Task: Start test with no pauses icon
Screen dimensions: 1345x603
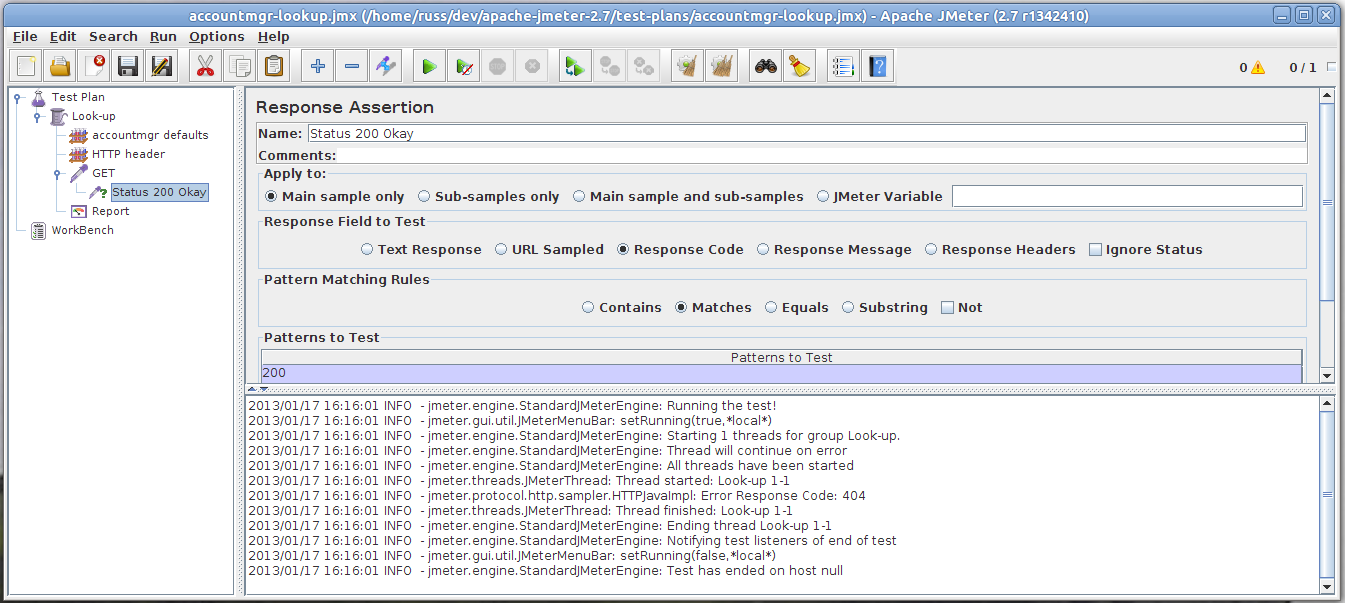Action: point(464,67)
